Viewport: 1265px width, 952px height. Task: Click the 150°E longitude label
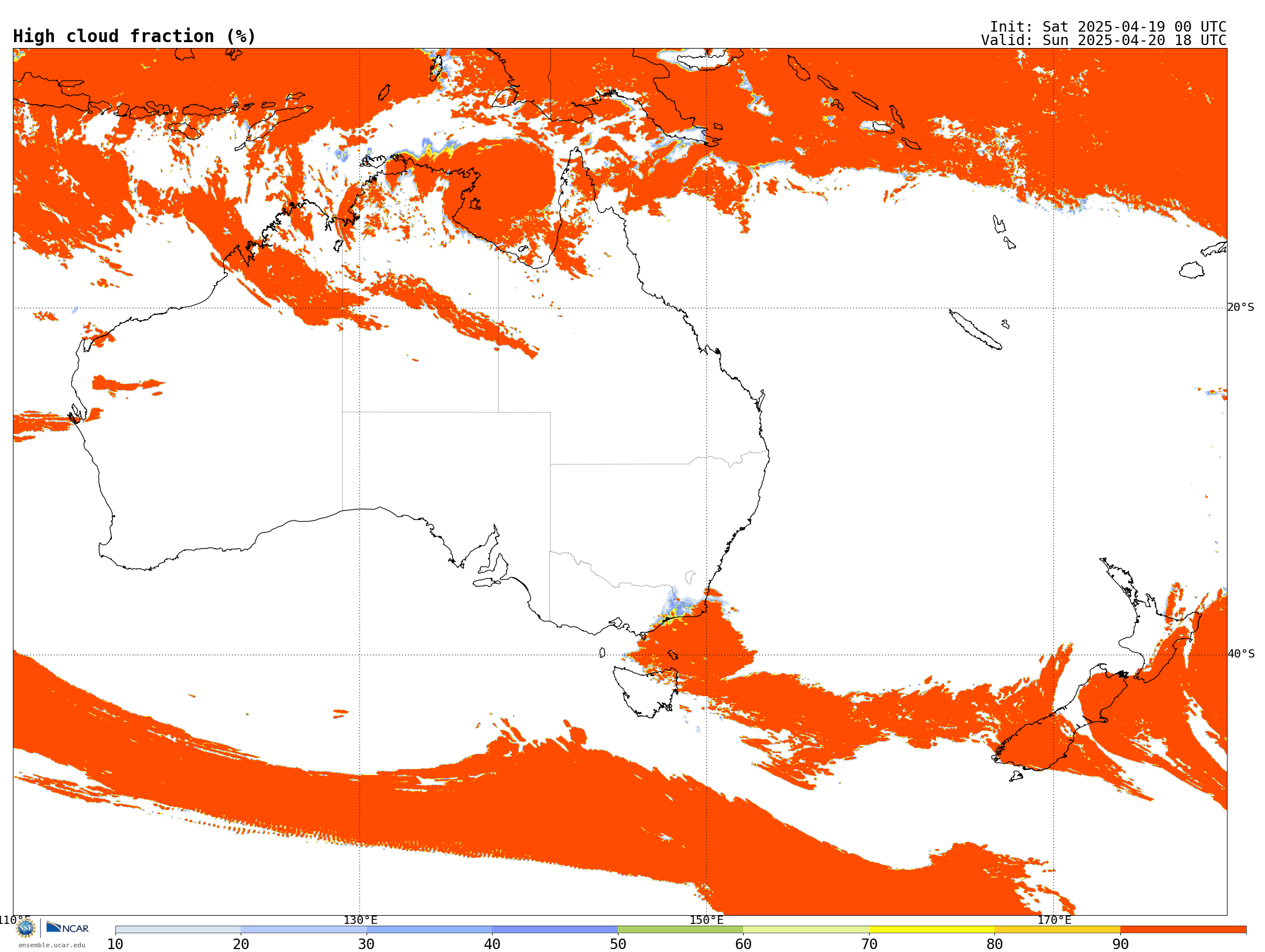[706, 920]
